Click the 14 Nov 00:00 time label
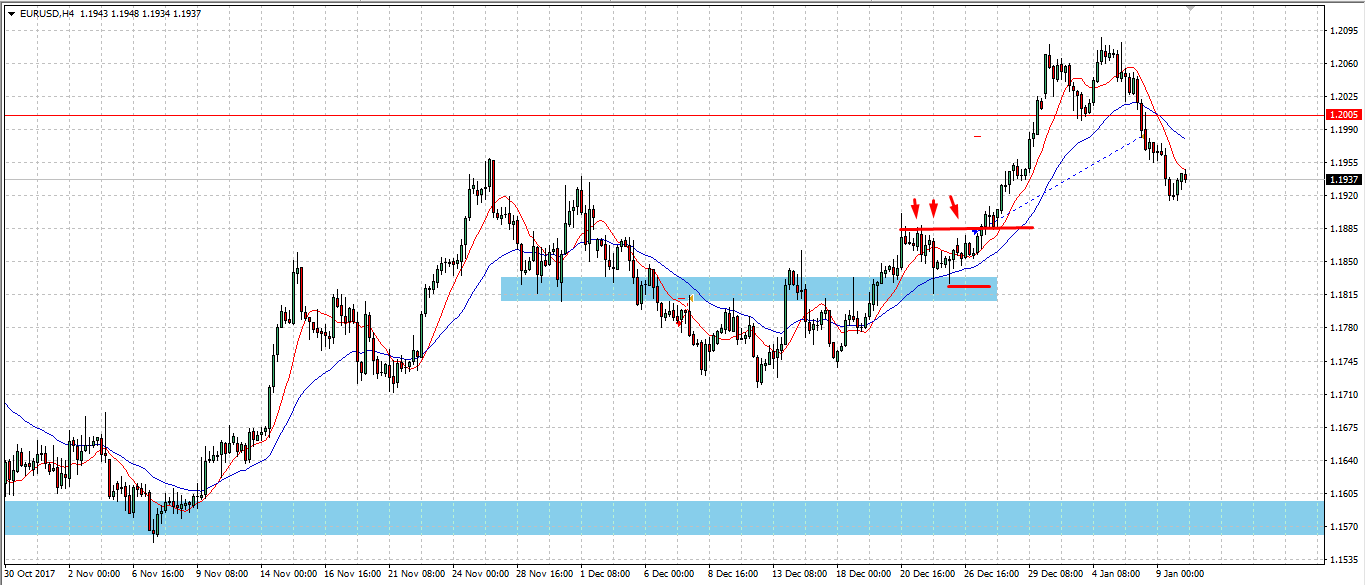Image resolution: width=1365 pixels, height=585 pixels. point(289,574)
